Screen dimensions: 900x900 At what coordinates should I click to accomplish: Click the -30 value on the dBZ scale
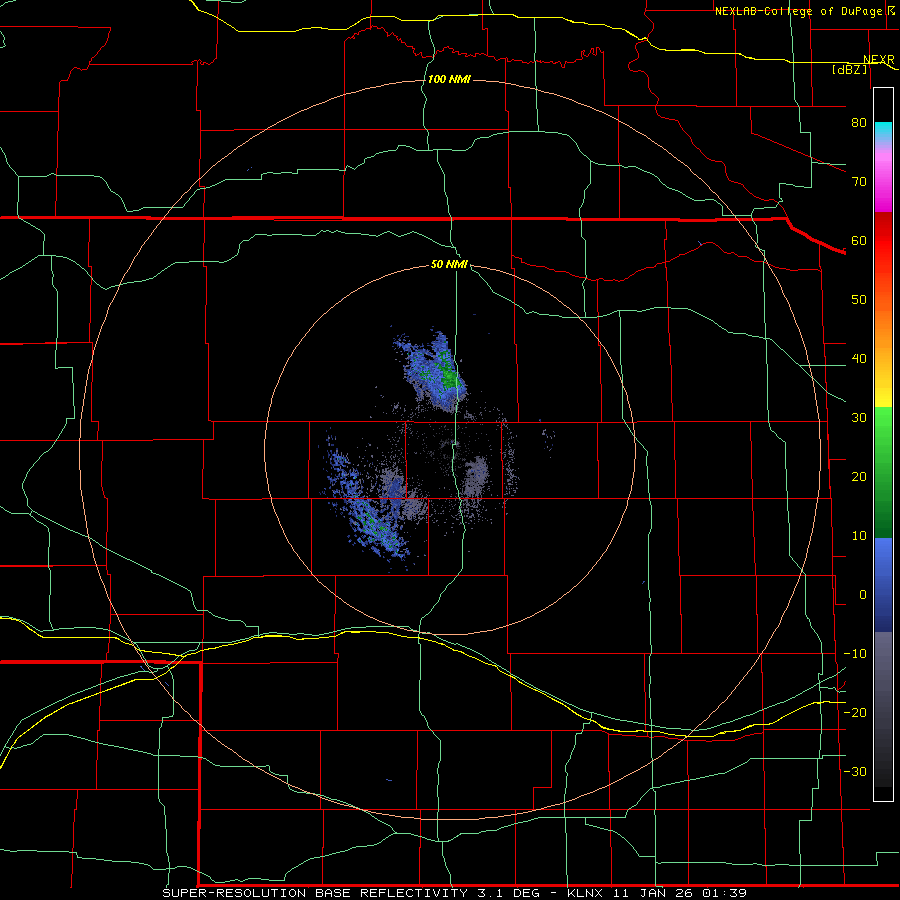tap(855, 771)
